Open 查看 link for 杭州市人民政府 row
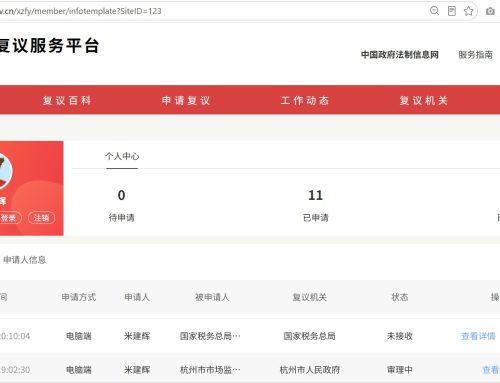The height and width of the screenshot is (383, 500). [x=491, y=370]
